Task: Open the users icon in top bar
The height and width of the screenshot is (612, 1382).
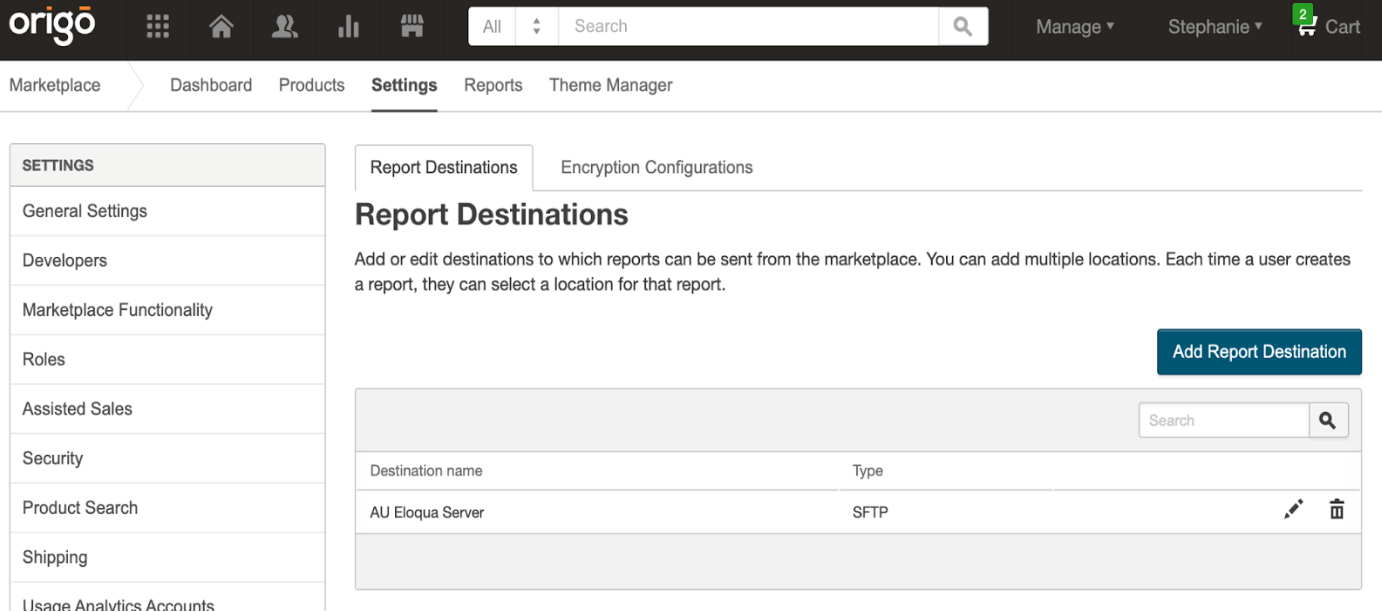Action: [x=285, y=27]
